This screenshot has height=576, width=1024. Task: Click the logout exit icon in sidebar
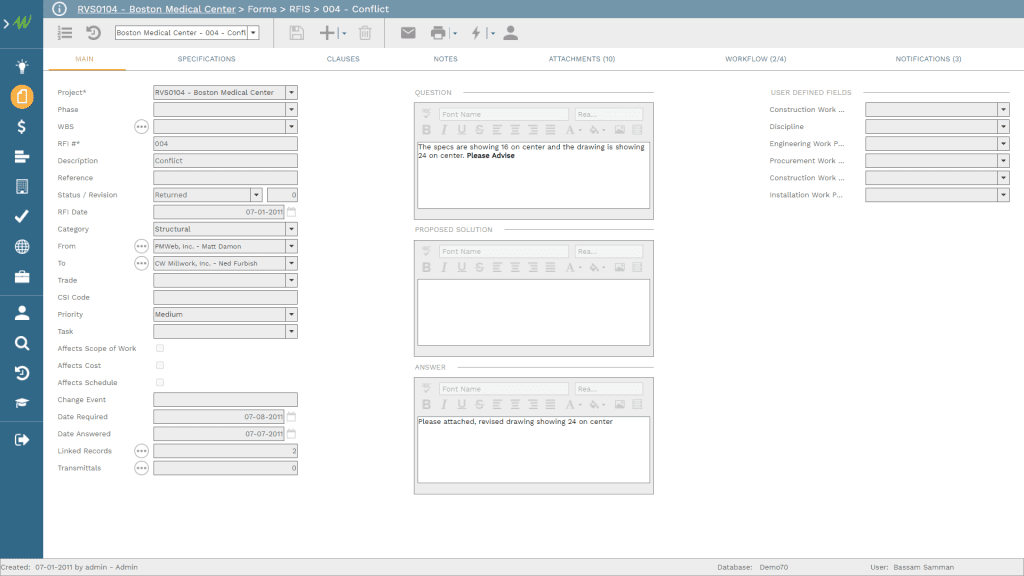[22, 440]
